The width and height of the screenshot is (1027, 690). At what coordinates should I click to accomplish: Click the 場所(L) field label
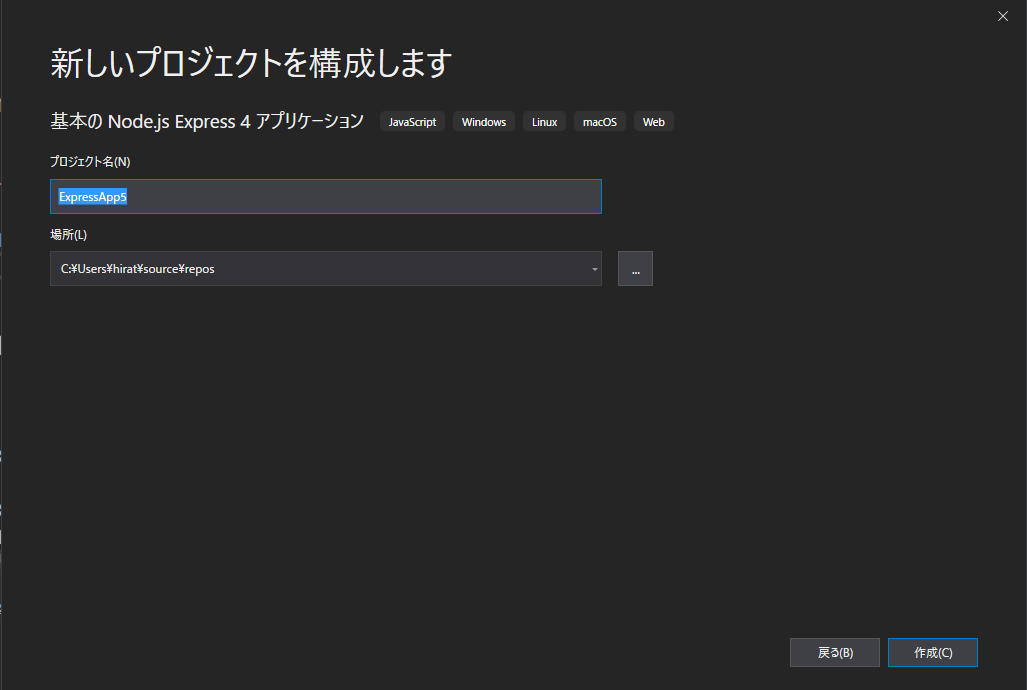coord(66,234)
